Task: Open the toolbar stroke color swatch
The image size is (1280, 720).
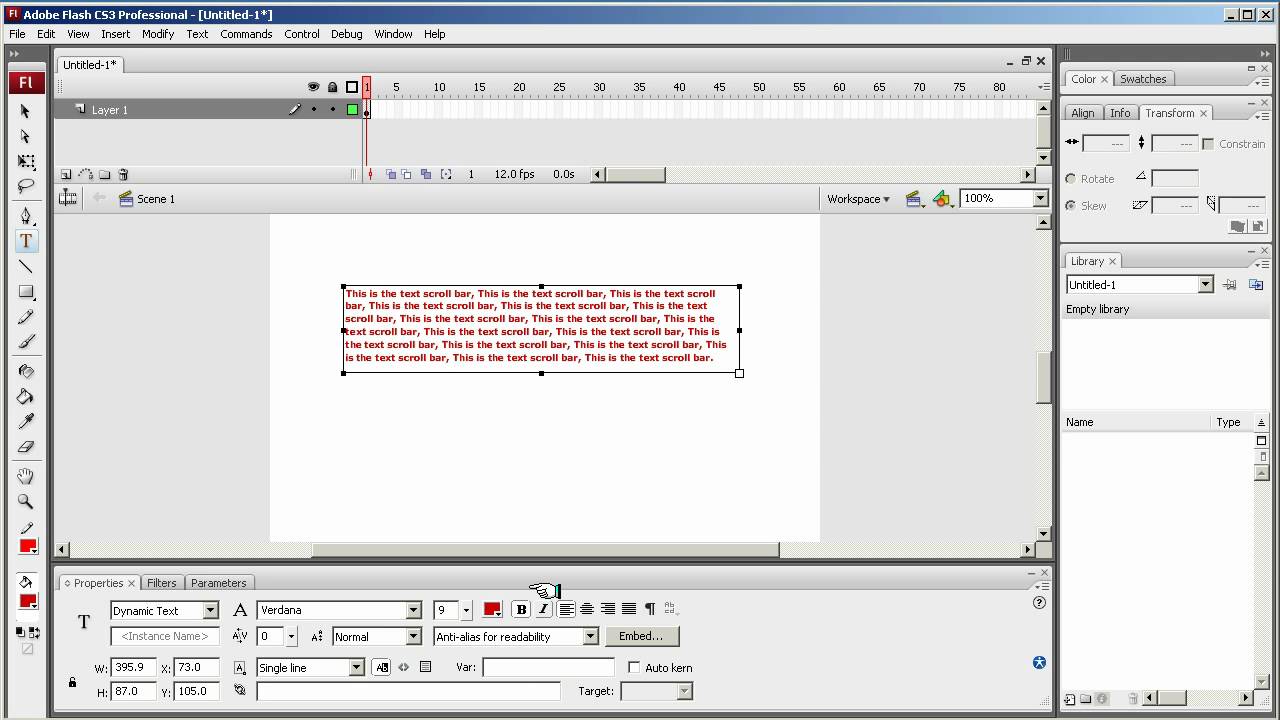Action: point(27,547)
